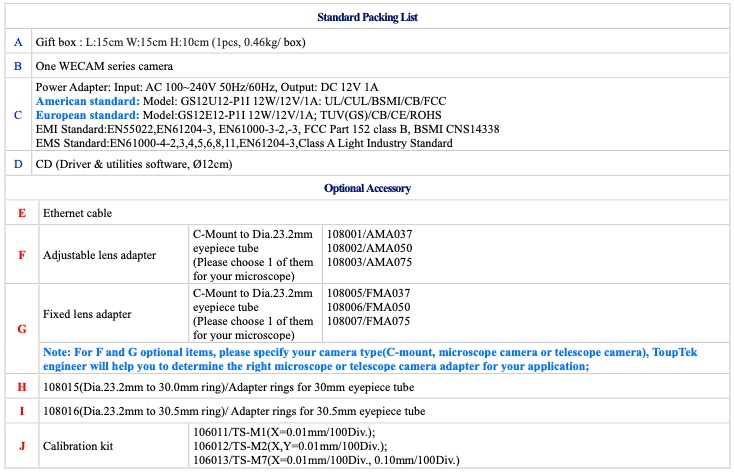Click part number '108007/FMA075'
The width and height of the screenshot is (734, 475).
(368, 321)
